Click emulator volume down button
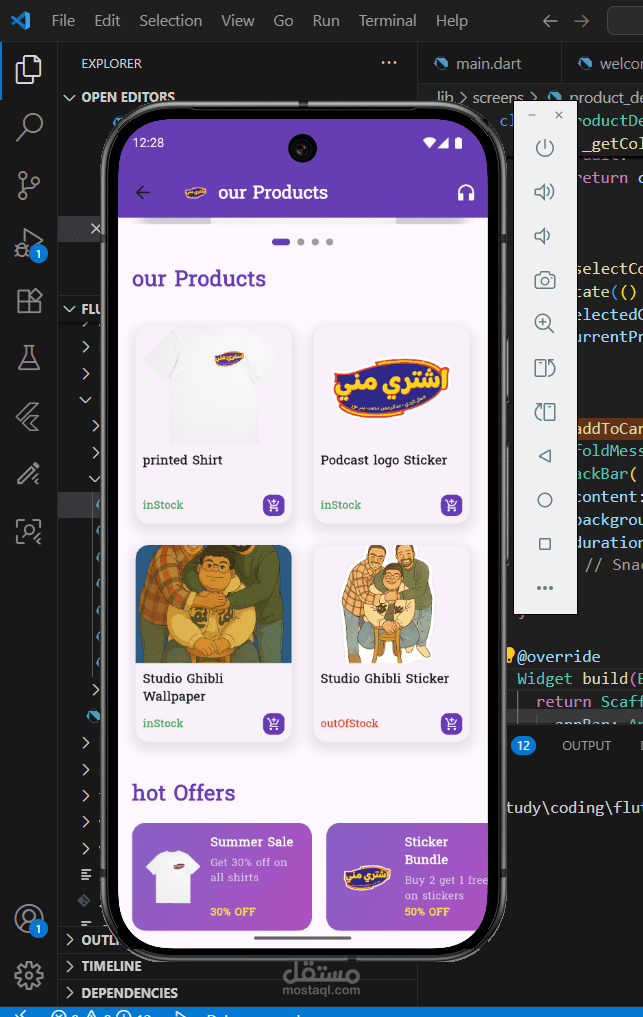643x1017 pixels. coord(543,235)
